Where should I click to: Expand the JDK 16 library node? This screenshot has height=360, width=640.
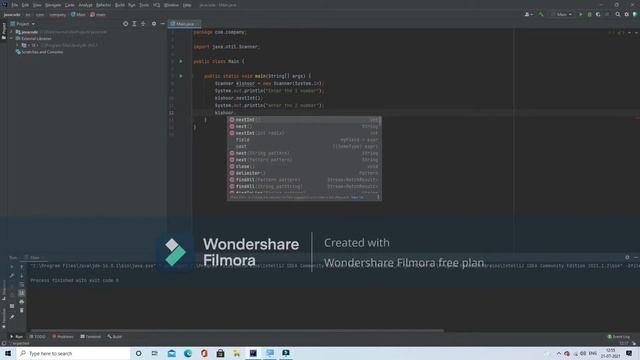[x=18, y=45]
